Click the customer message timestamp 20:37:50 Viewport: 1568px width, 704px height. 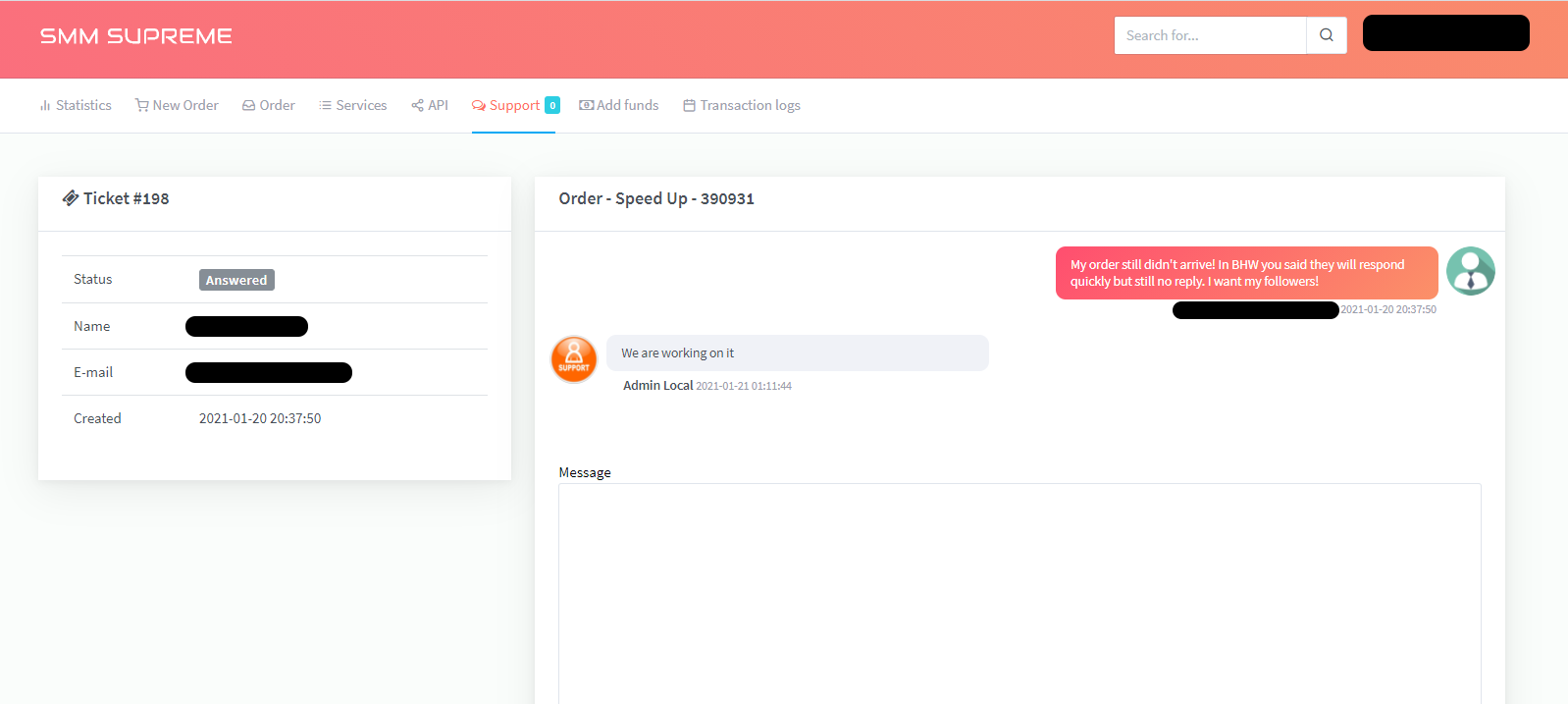tap(1388, 309)
